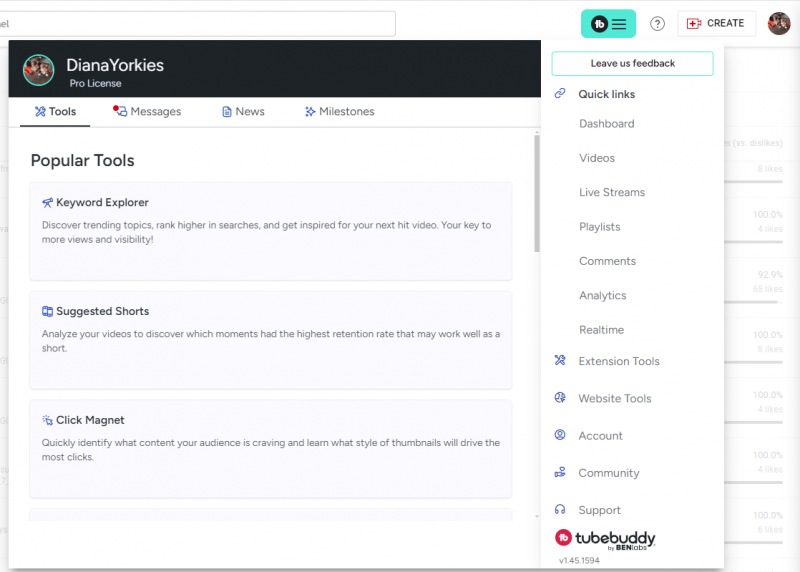Click the Leave us feedback button
The image size is (800, 572).
point(632,63)
